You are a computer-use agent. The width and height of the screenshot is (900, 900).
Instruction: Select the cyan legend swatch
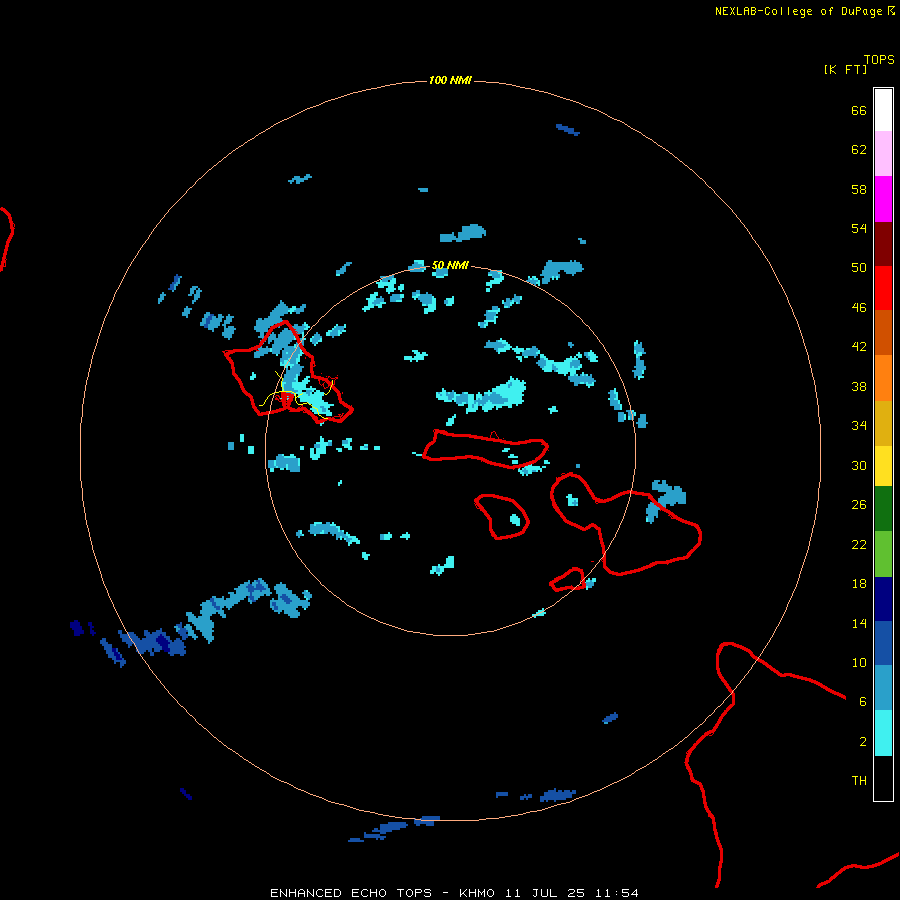click(883, 733)
